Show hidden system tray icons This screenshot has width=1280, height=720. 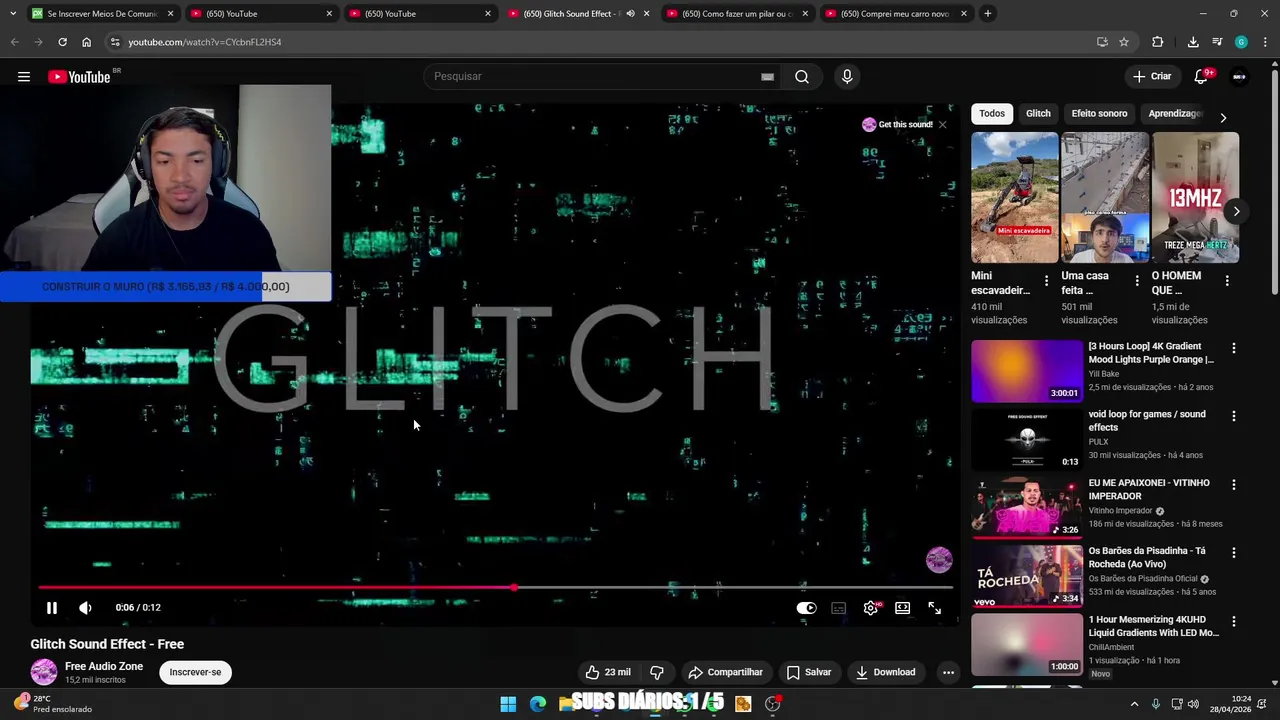(x=1134, y=704)
